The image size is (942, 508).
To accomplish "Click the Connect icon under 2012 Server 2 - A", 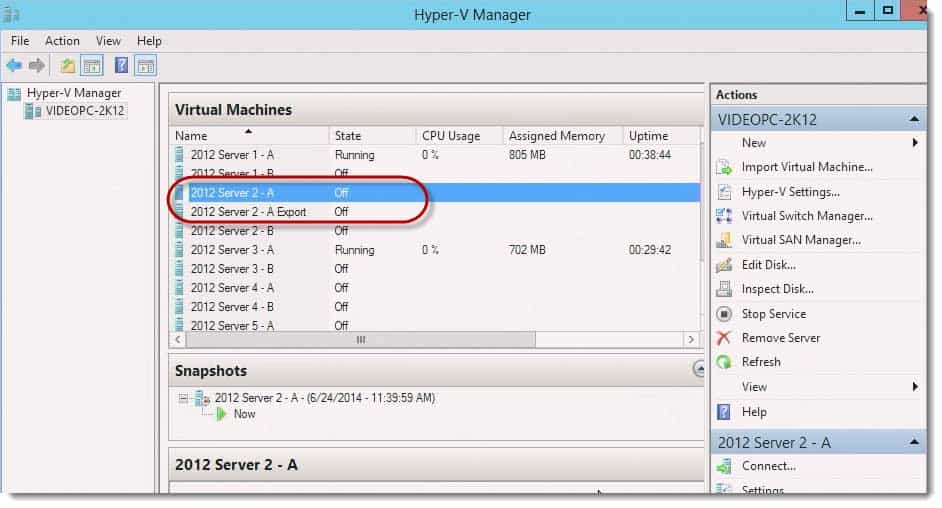I will tap(724, 466).
